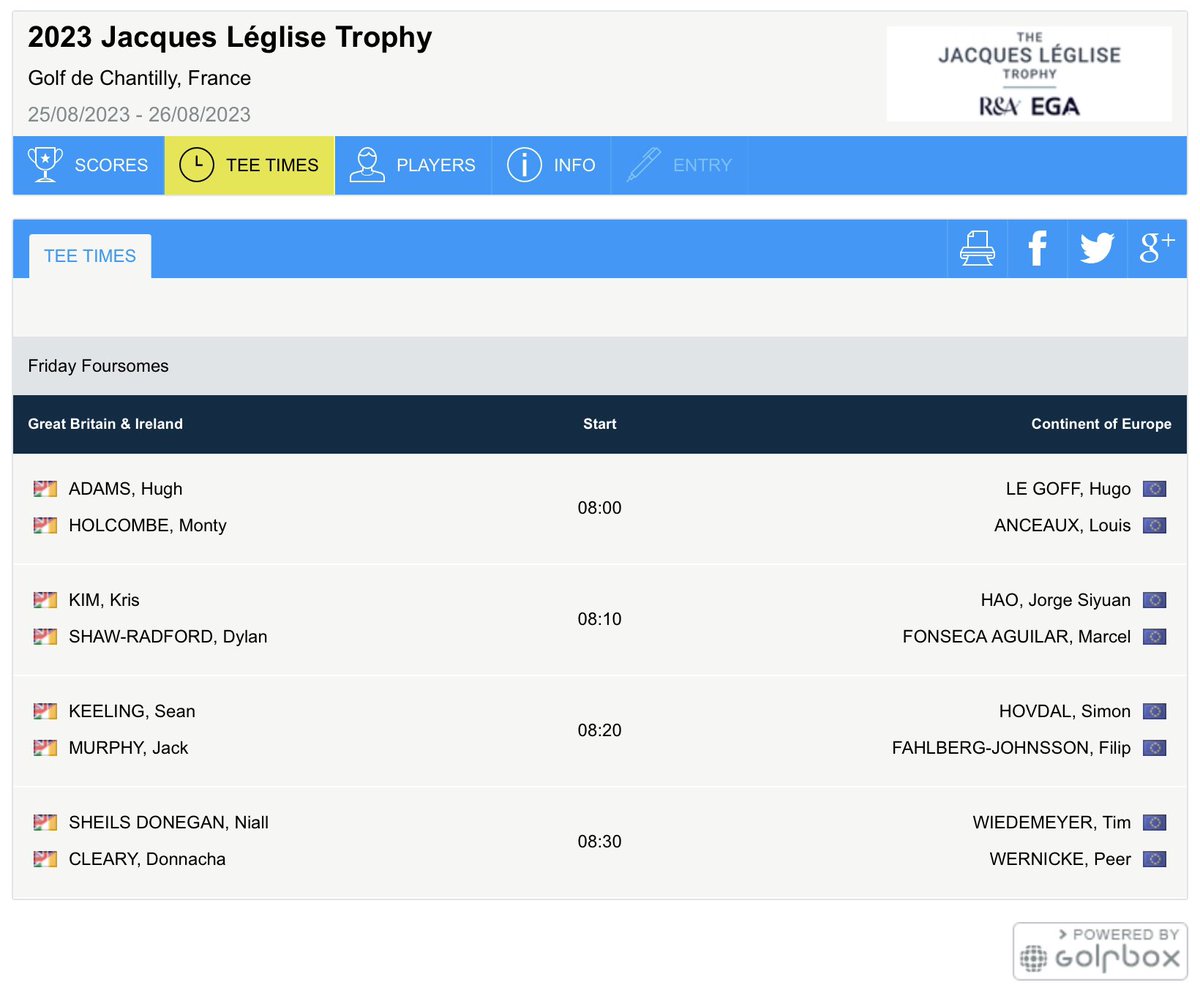The image size is (1200, 985).
Task: Select player name HAO, Jorge Siyuan
Action: 1056,600
